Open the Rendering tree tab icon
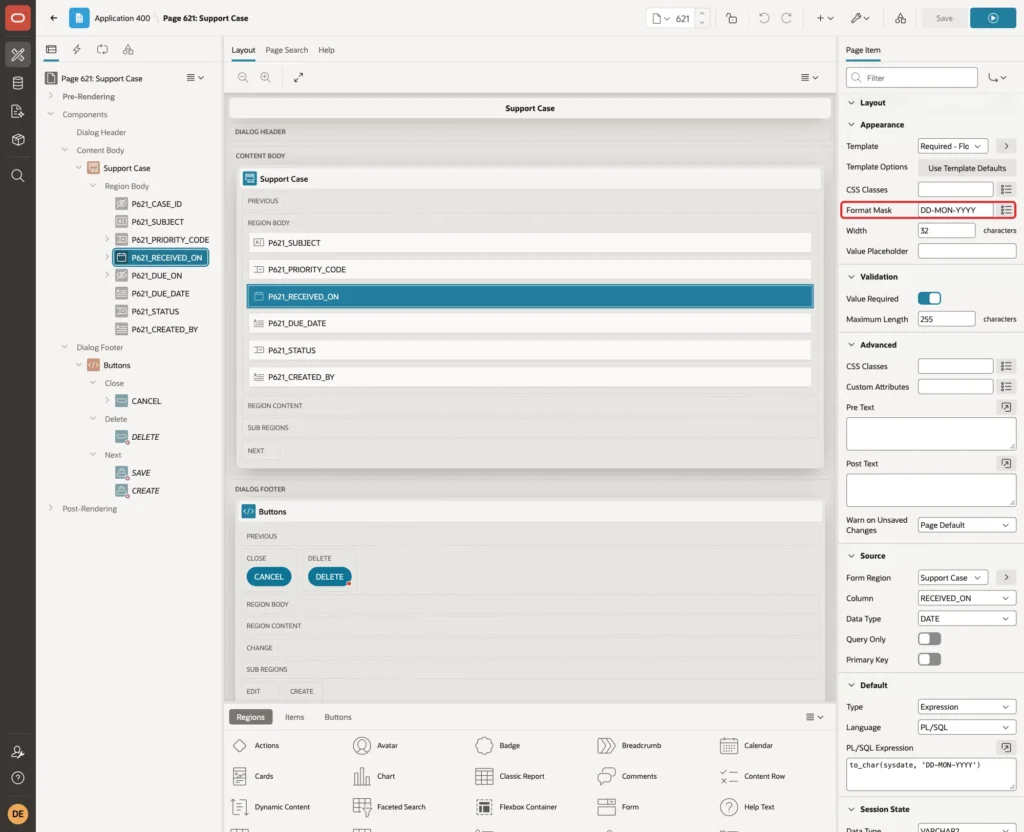The height and width of the screenshot is (832, 1024). click(x=51, y=50)
